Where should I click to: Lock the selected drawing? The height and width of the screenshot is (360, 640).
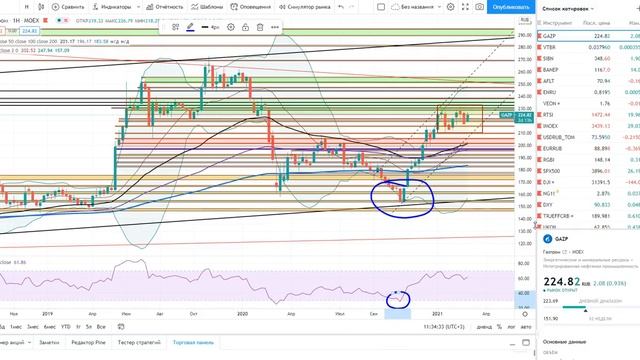pyautogui.click(x=245, y=27)
